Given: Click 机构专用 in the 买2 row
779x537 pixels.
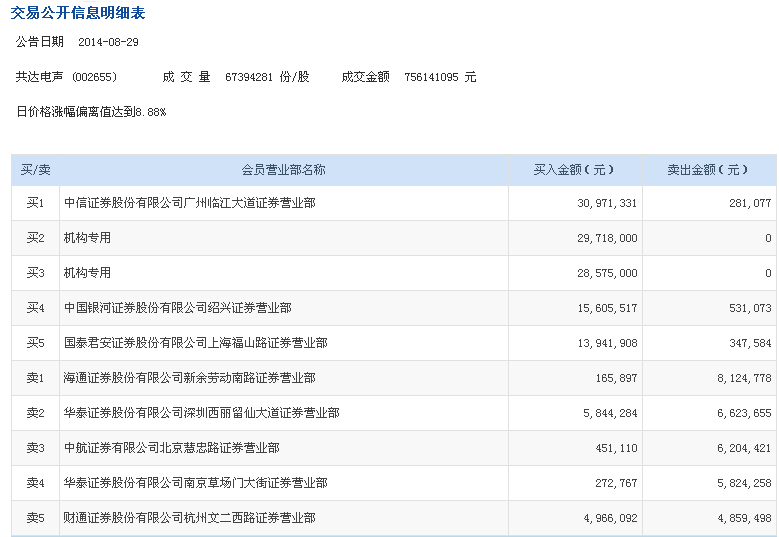Looking at the screenshot, I should [87, 238].
